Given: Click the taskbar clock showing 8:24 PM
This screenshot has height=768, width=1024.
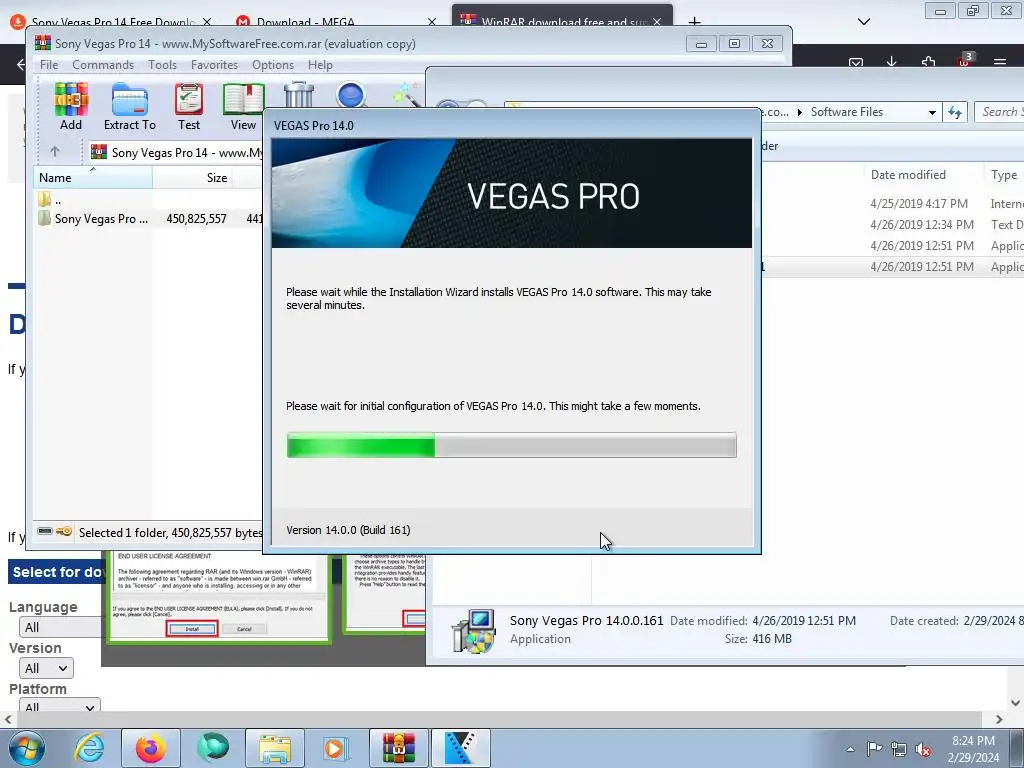Looking at the screenshot, I should [973, 749].
